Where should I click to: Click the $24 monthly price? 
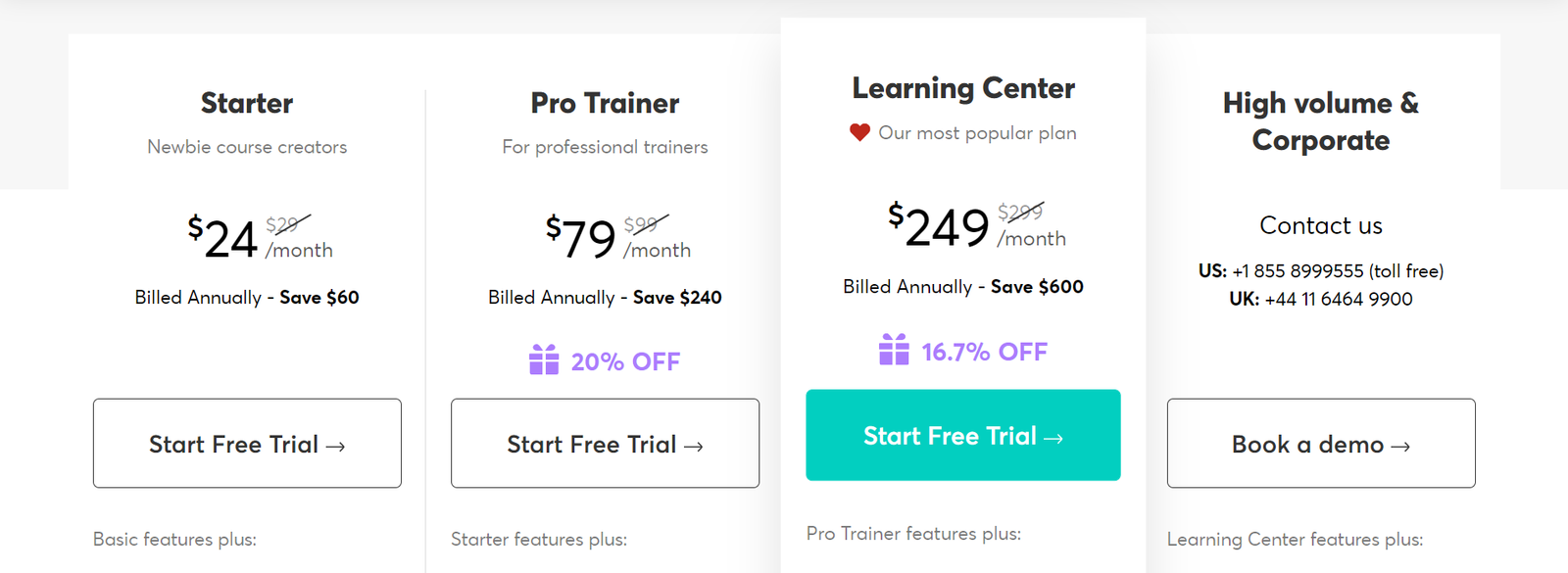click(223, 238)
